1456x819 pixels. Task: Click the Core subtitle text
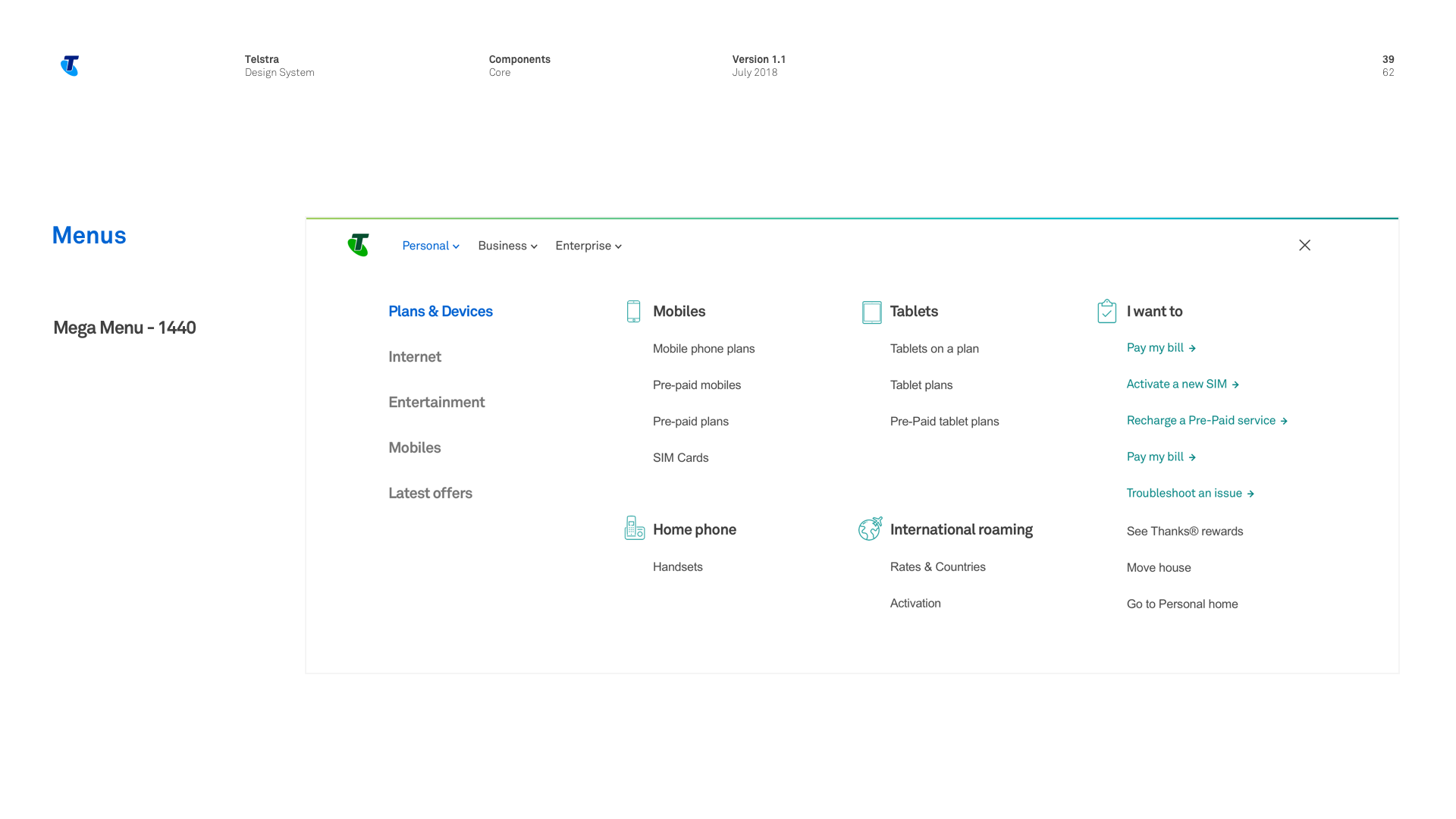[500, 73]
